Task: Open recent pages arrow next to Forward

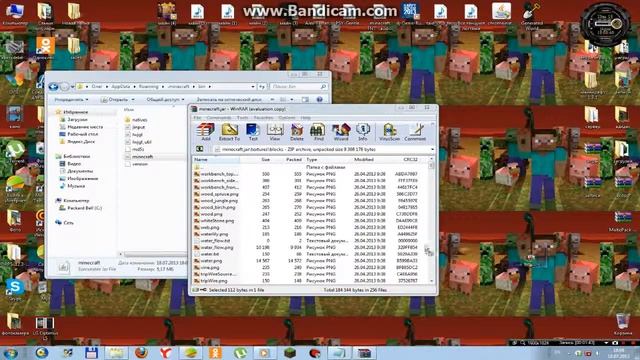Action: (72, 87)
